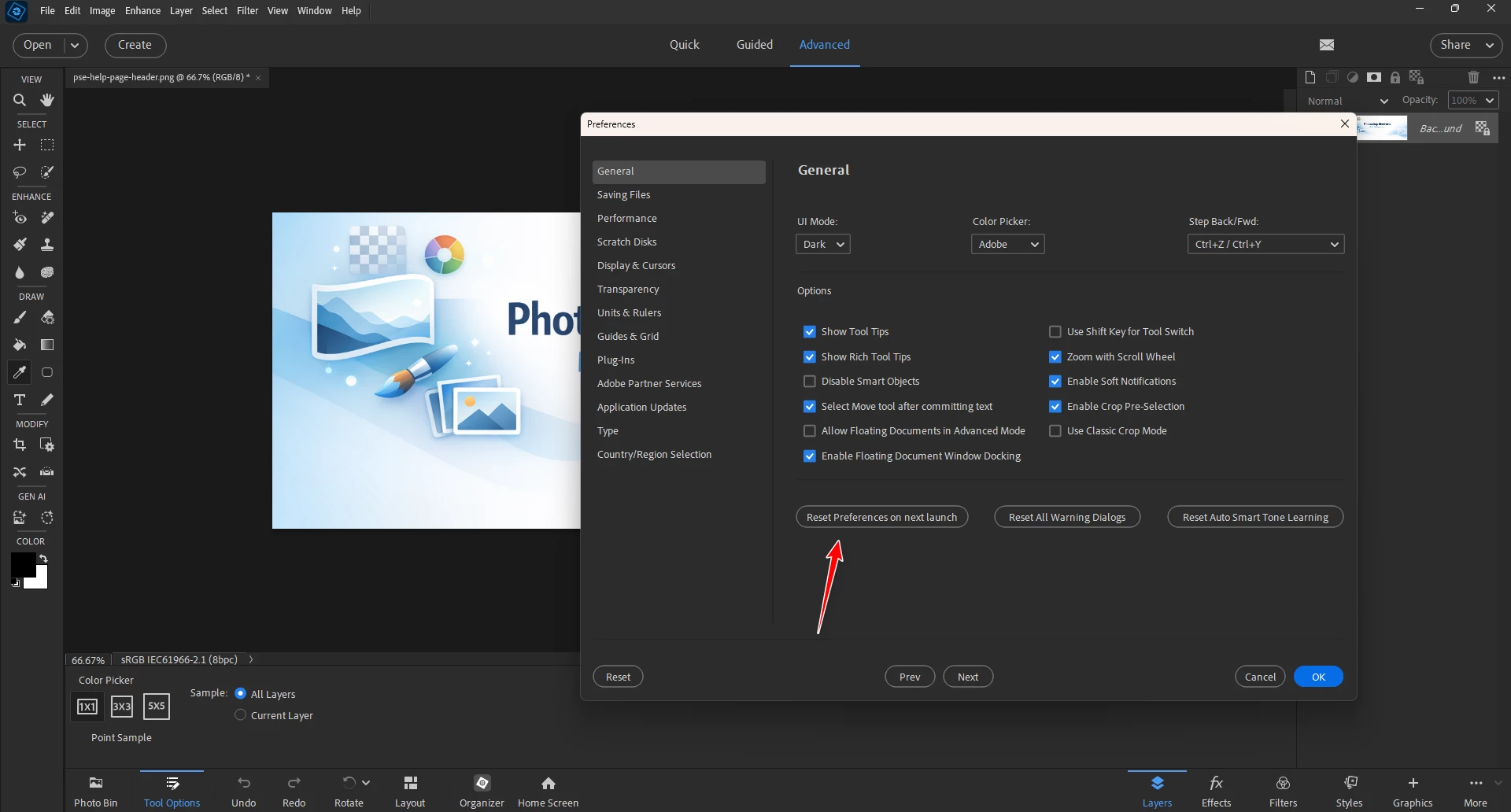Screen dimensions: 1511x812
Task: Select the Move tool
Action: 20,145
